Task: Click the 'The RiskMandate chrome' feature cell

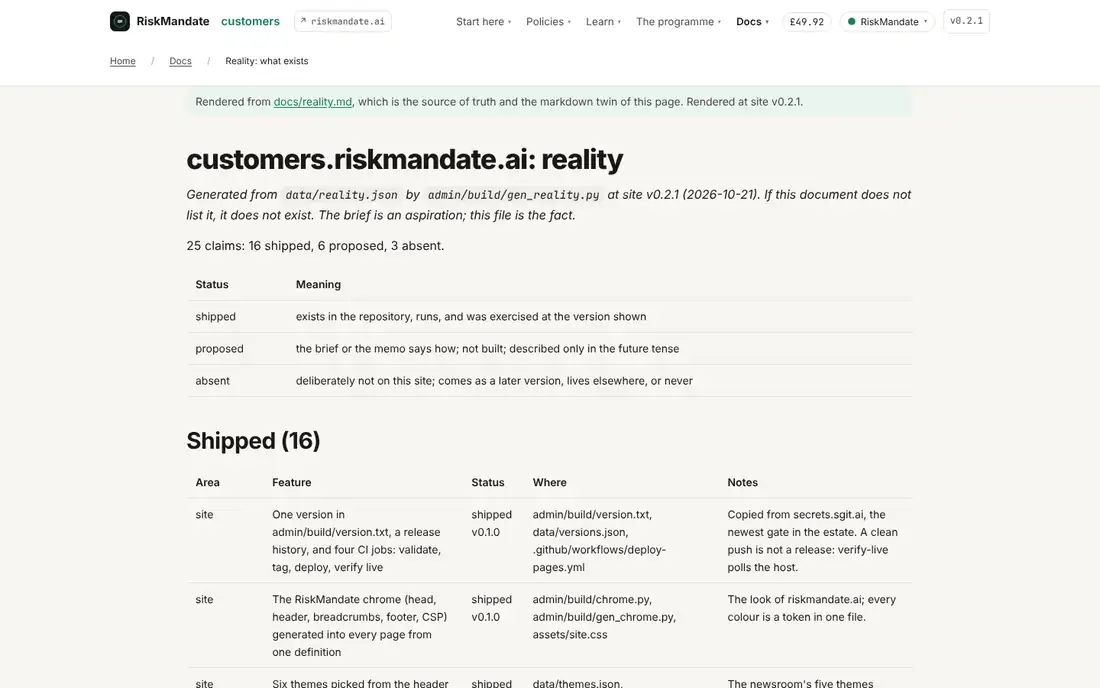Action: (x=360, y=626)
